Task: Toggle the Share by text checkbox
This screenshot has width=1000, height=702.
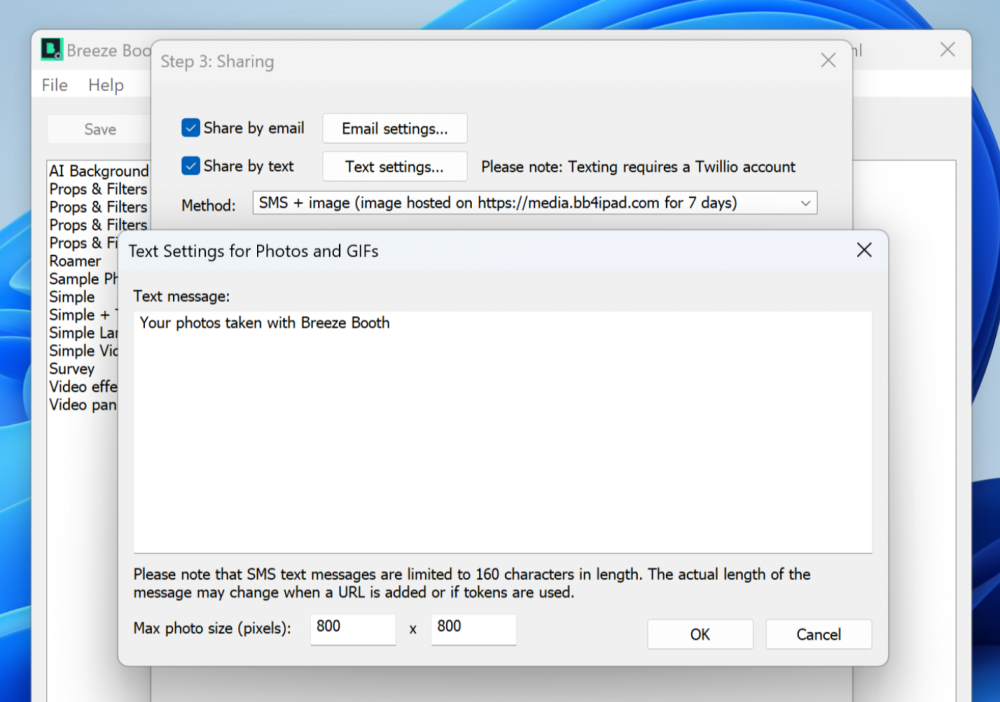Action: pos(190,166)
